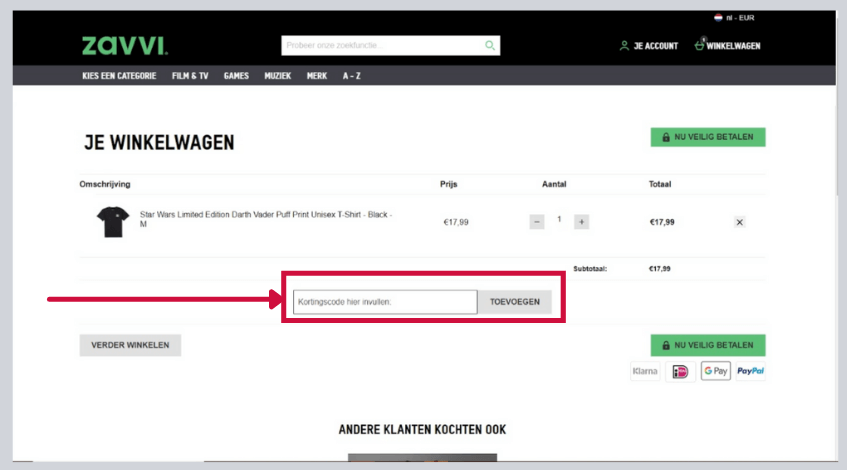Click the JE WINKELWAGEN heading
This screenshot has height=470, width=847.
point(159,143)
